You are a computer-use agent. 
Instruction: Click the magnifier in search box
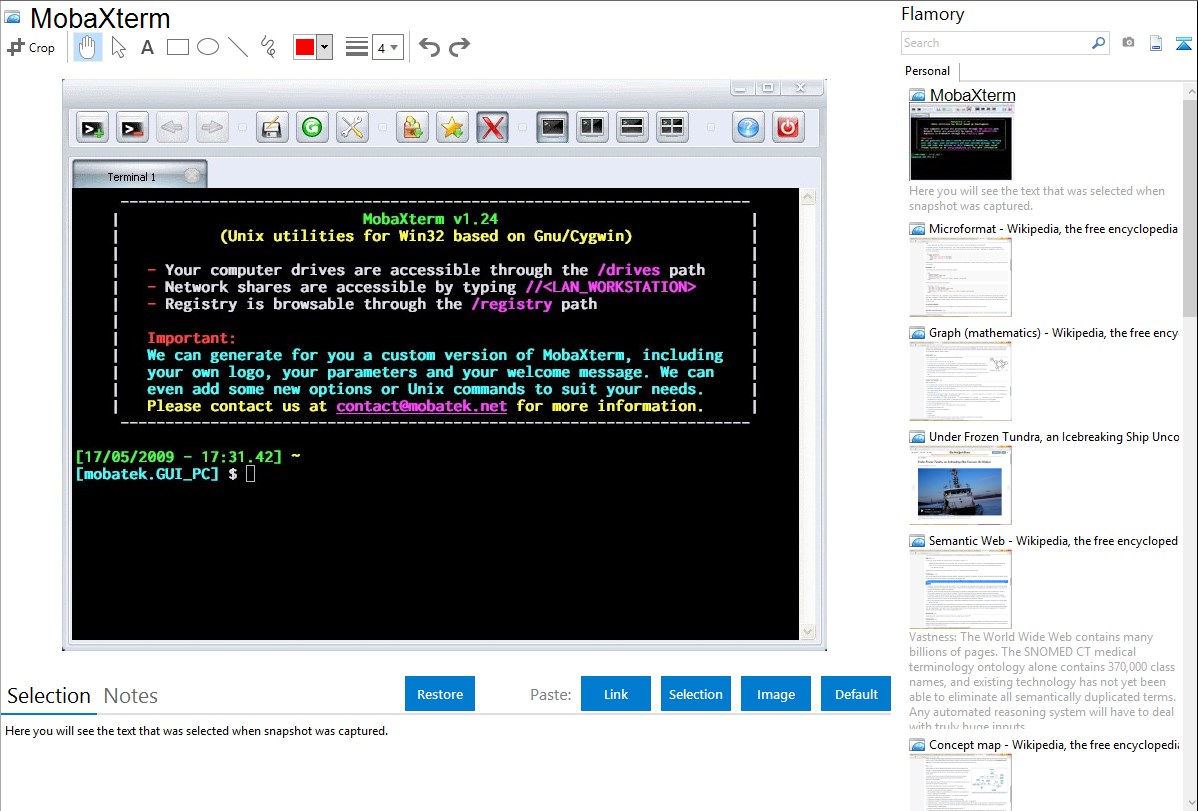click(x=1098, y=43)
